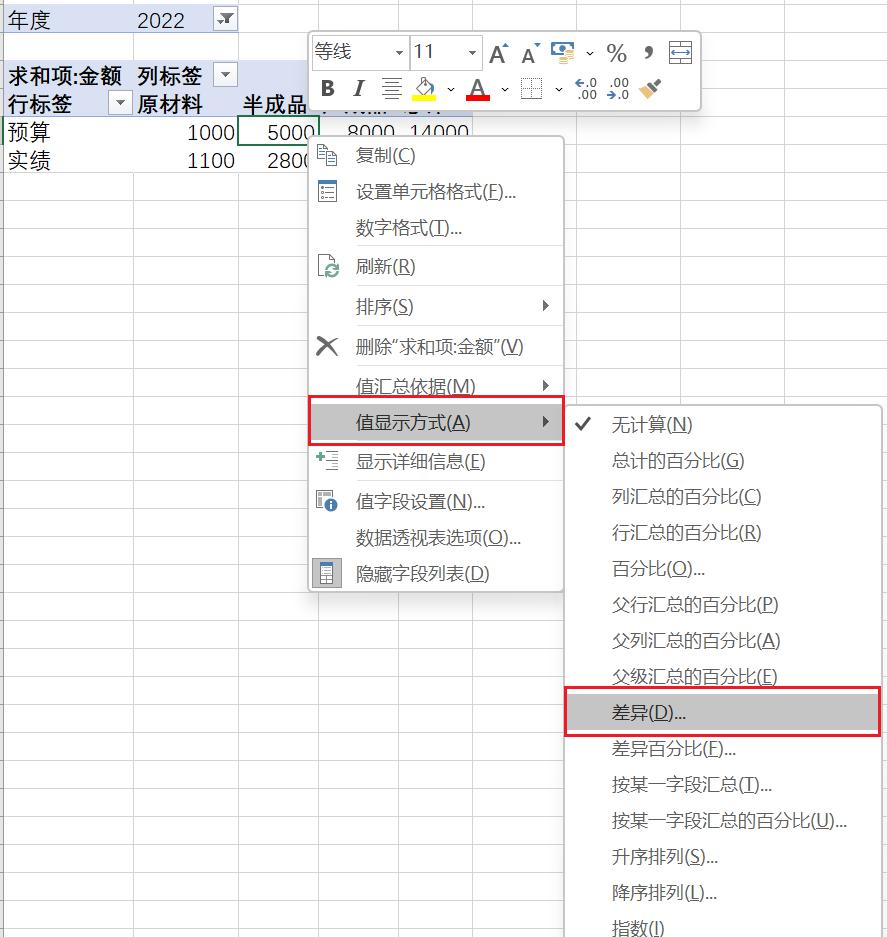Apply yellow fill color bucket

point(424,88)
